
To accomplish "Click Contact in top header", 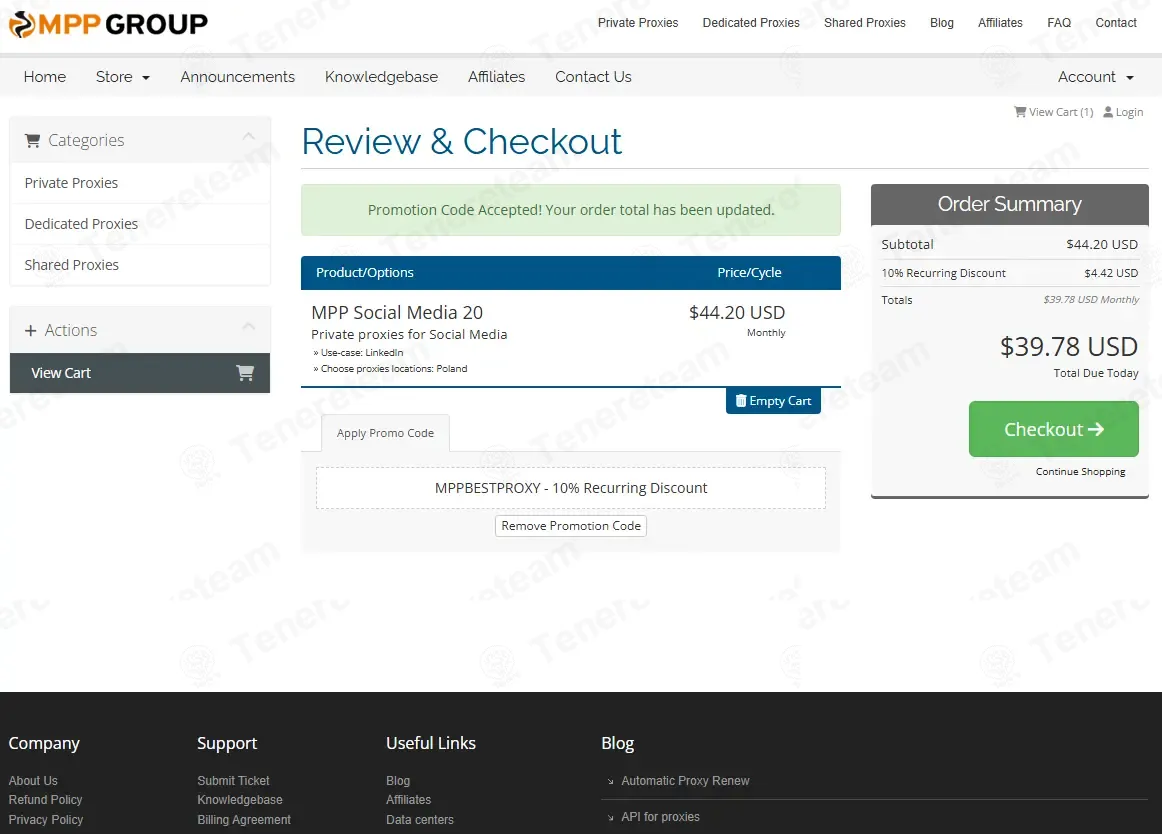I will (1116, 23).
